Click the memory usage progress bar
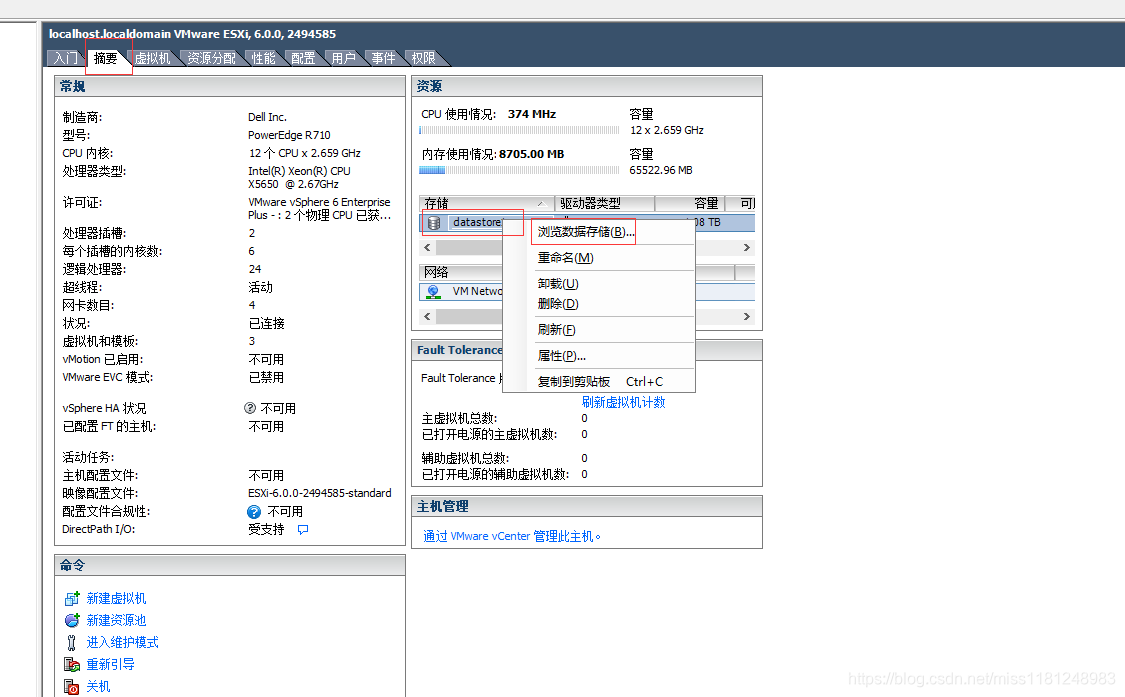This screenshot has height=697, width=1125. pos(519,170)
